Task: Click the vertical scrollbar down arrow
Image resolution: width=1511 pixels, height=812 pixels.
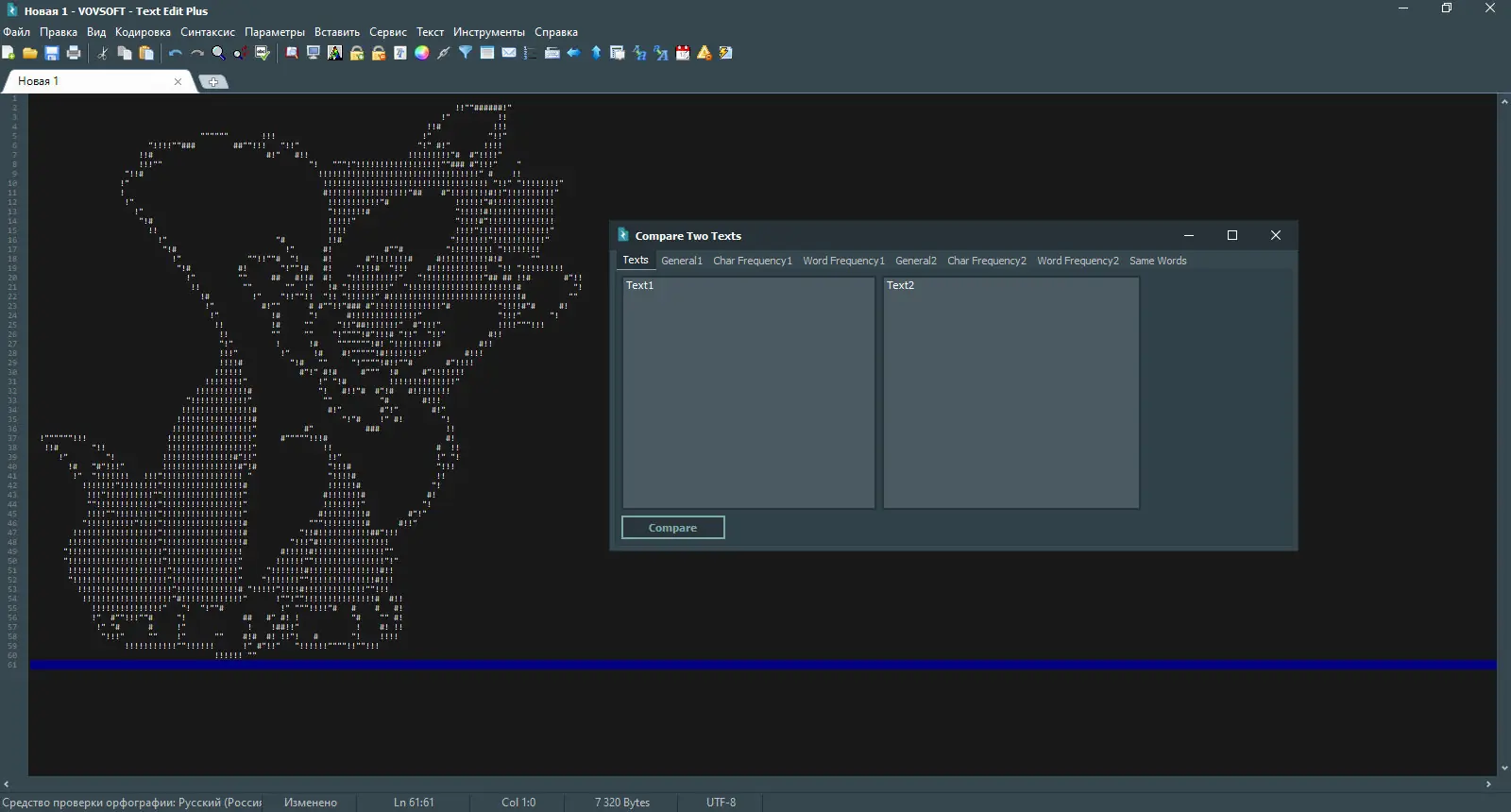Action: pos(1504,769)
